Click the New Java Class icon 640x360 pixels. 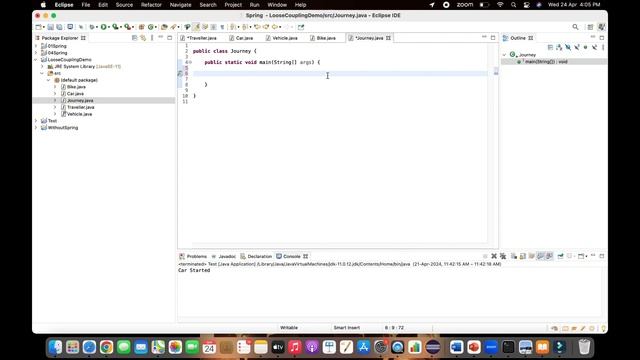pyautogui.click(x=151, y=27)
